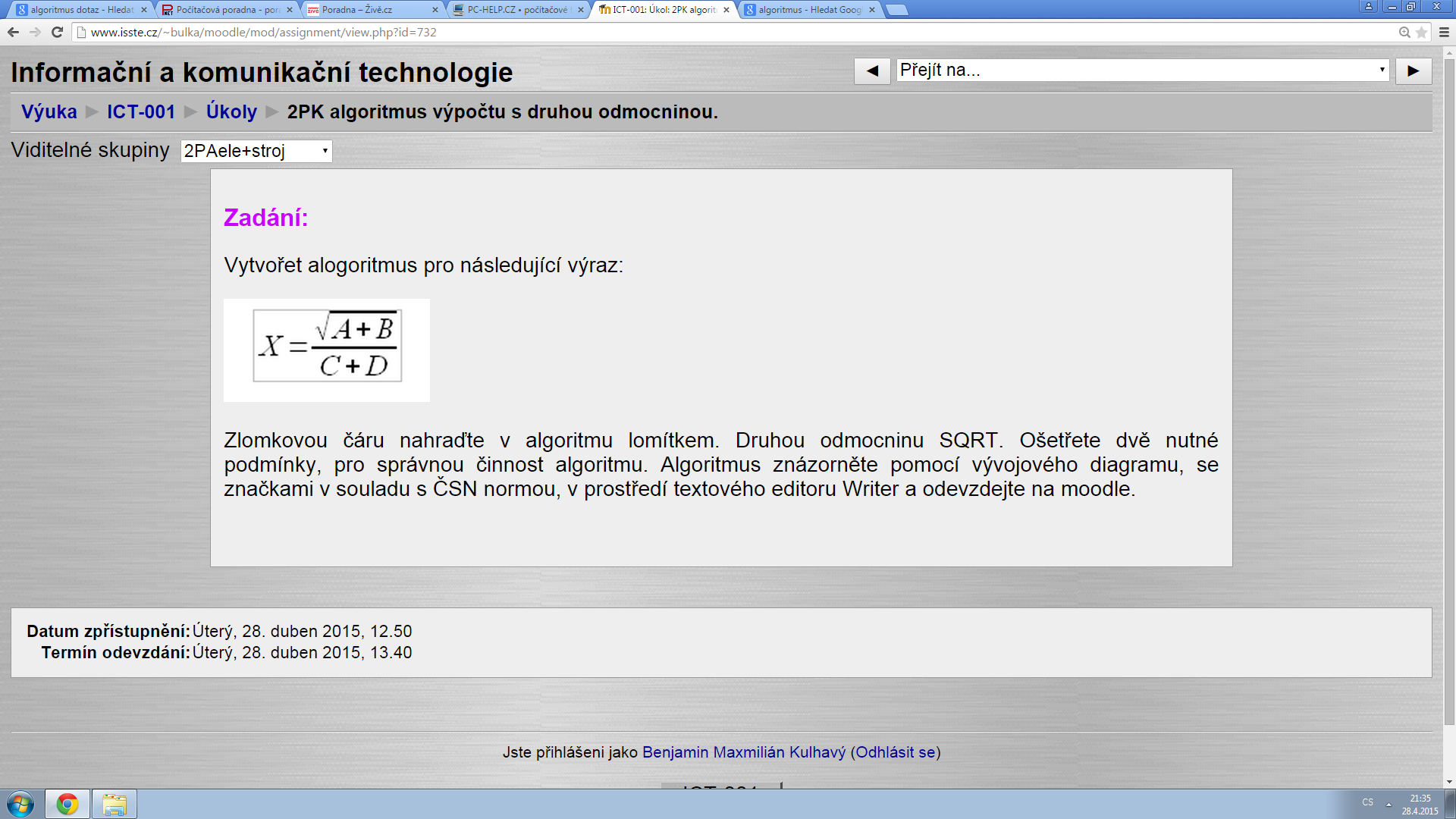Viewport: 1456px width, 819px height.
Task: Open Benjamin Maxmilián Kulhavý profile link
Action: click(743, 752)
